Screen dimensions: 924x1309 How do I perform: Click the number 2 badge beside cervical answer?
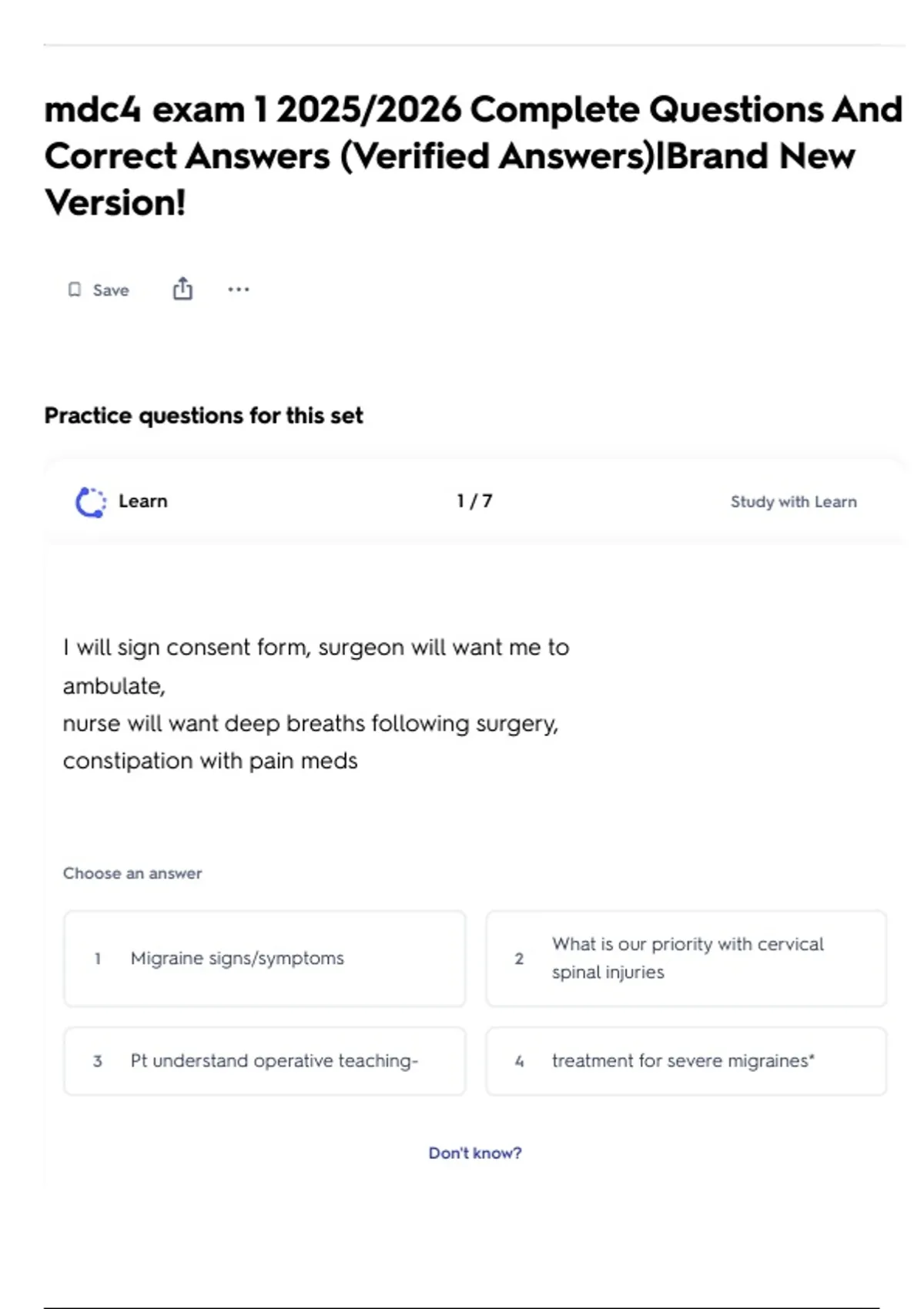point(519,959)
